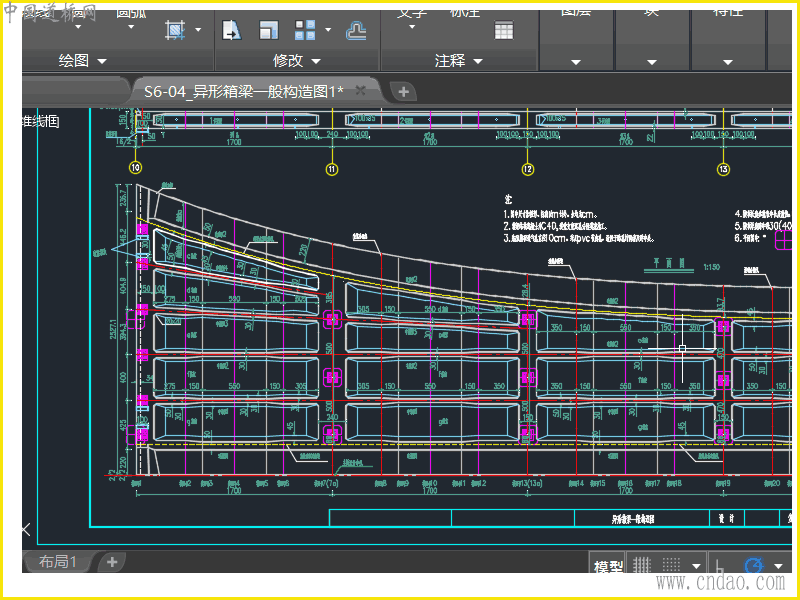800x600 pixels.
Task: Toggle snap mode in status bar
Action: pyautogui.click(x=672, y=566)
